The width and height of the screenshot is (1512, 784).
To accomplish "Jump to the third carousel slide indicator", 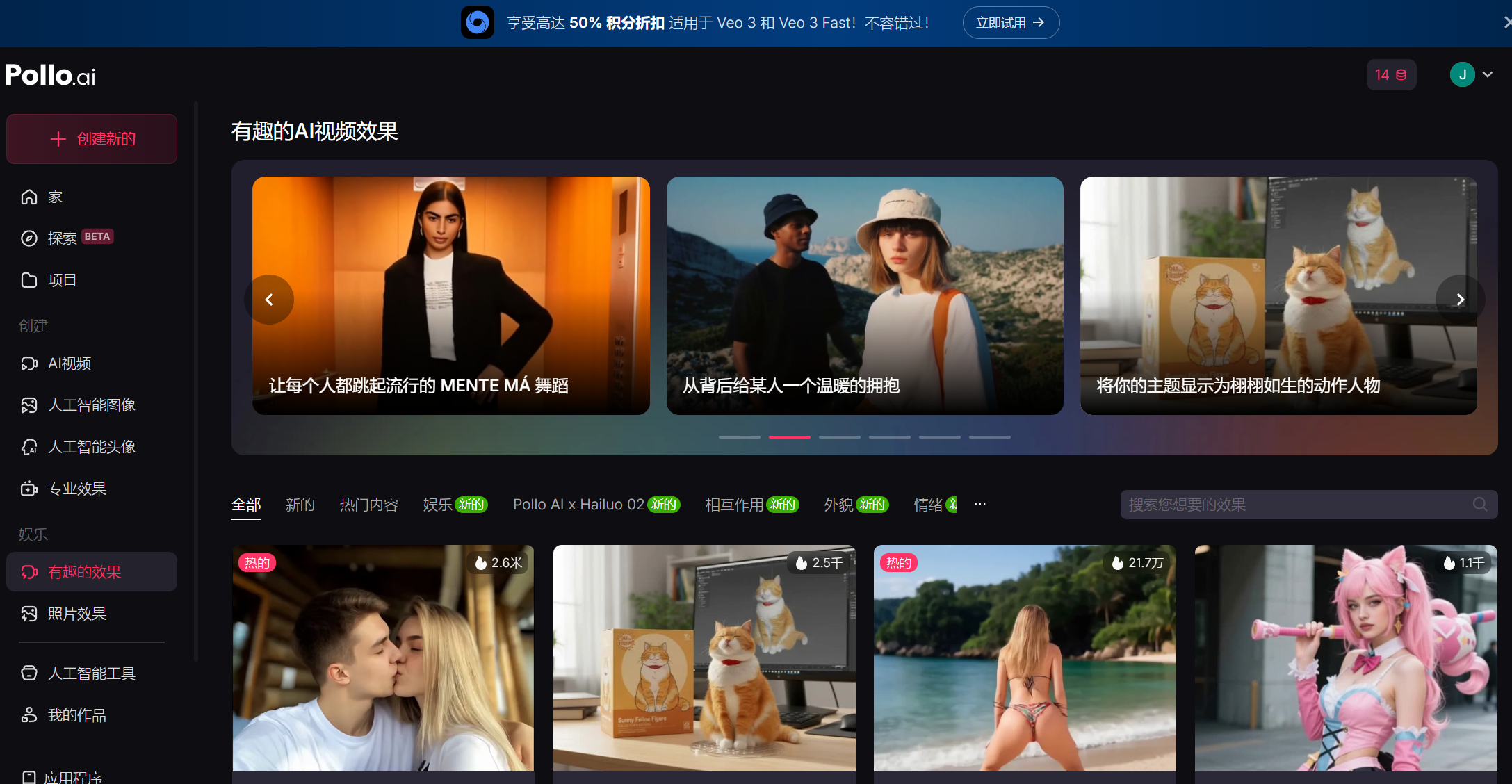I will coord(840,437).
